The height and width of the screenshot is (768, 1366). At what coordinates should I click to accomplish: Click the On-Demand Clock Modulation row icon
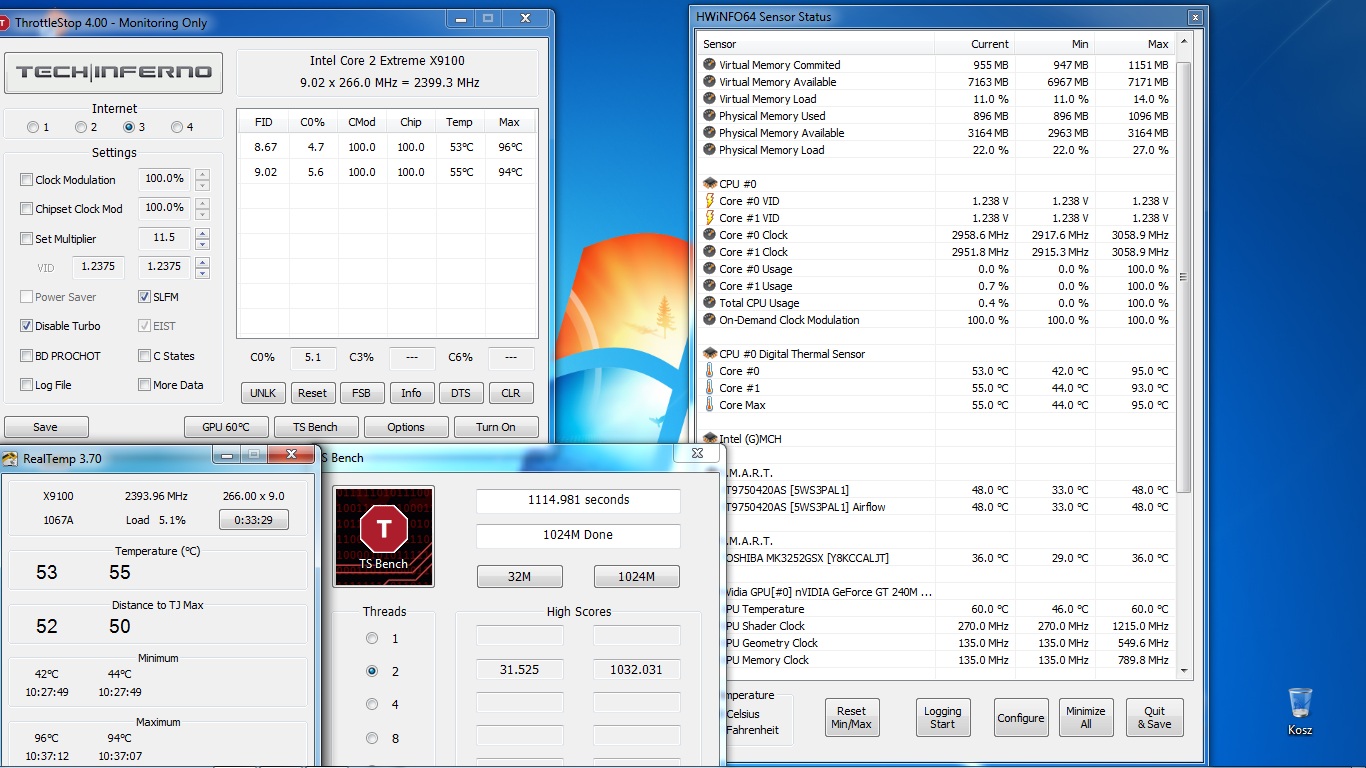[x=710, y=320]
